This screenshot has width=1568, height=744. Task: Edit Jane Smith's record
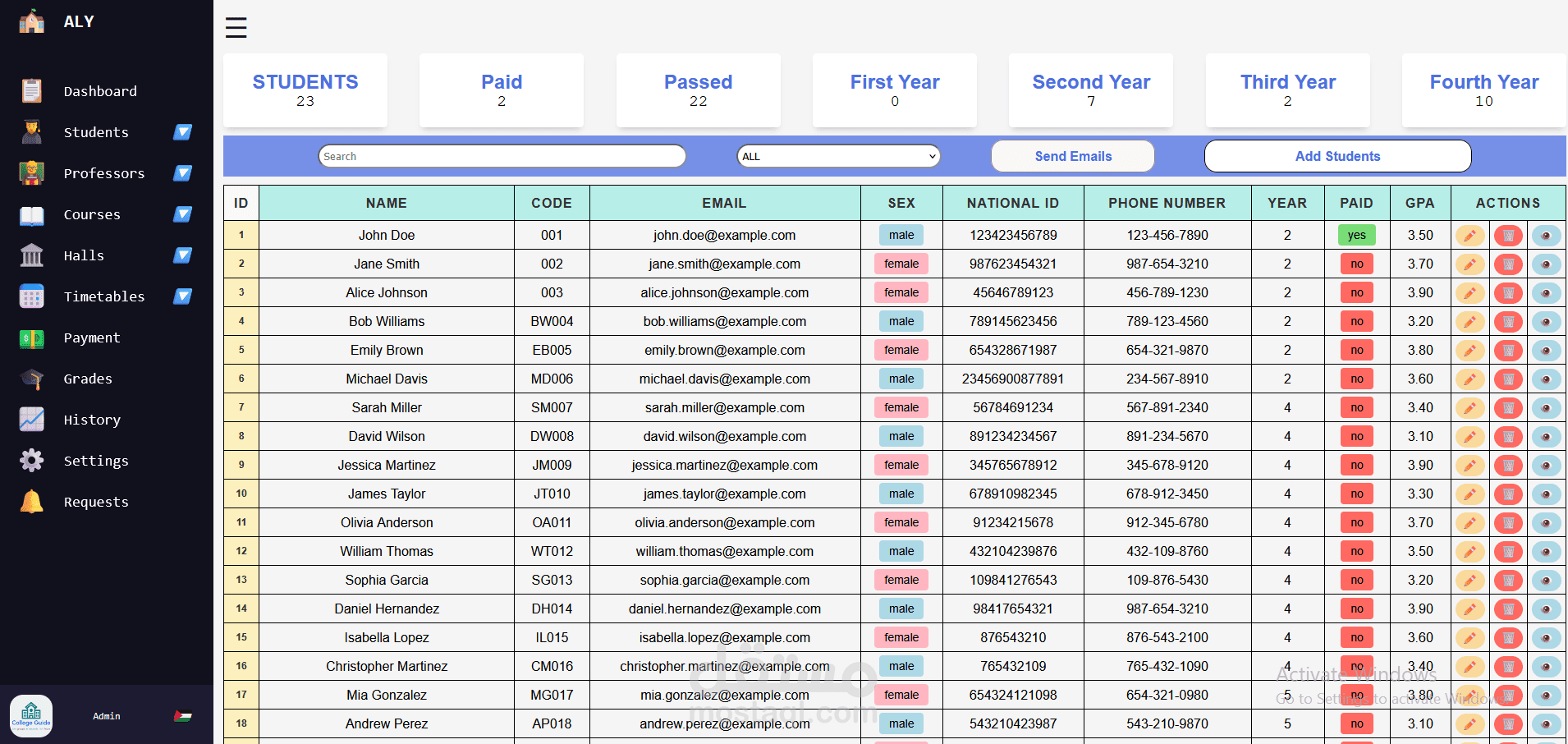tap(1469, 264)
